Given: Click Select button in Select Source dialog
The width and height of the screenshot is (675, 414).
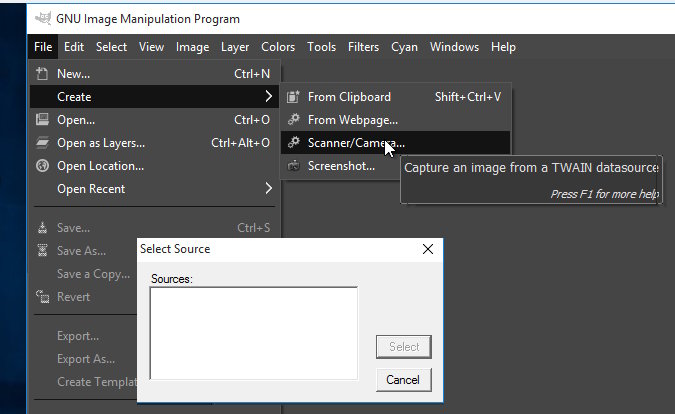Looking at the screenshot, I should click(x=404, y=346).
